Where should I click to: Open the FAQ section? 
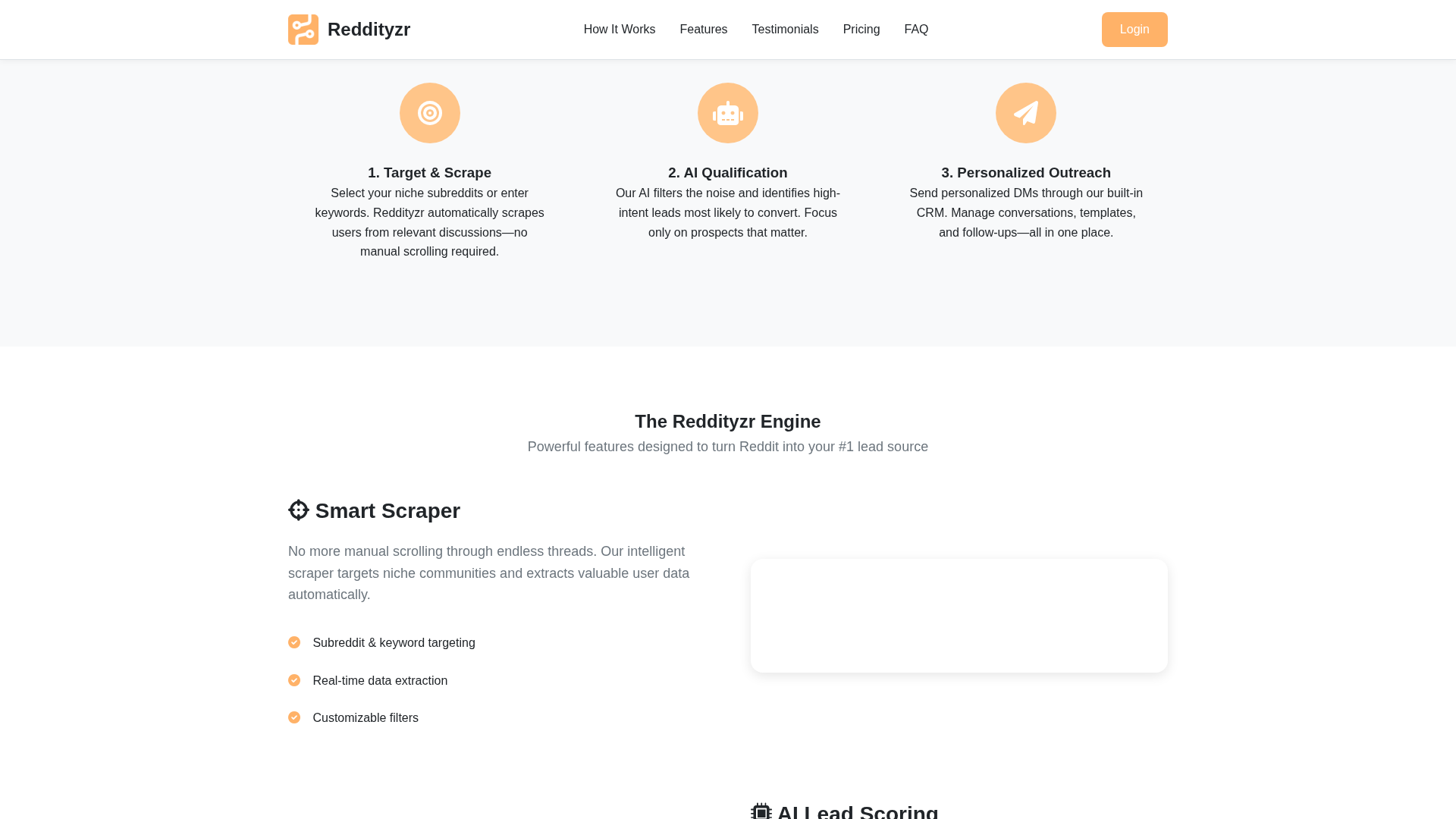(916, 29)
